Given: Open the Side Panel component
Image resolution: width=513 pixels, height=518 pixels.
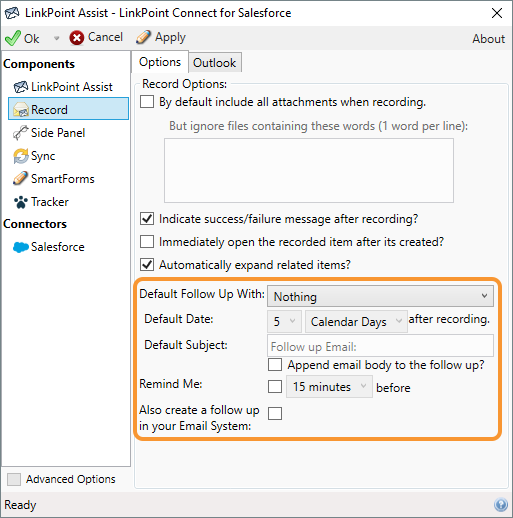Looking at the screenshot, I should pos(49,133).
